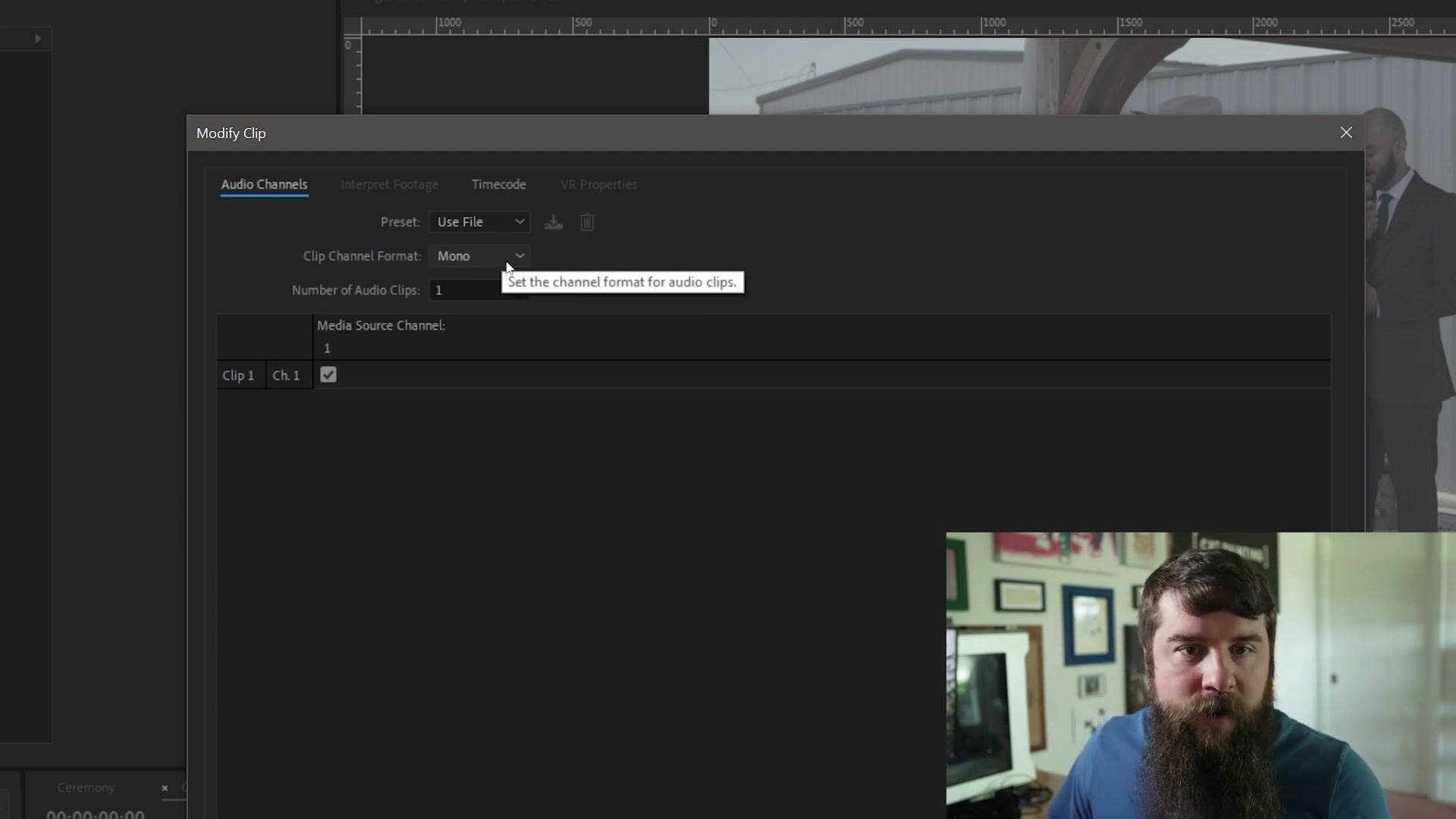This screenshot has height=819, width=1456.
Task: Open Clip Channel Format dropdown
Action: point(479,256)
